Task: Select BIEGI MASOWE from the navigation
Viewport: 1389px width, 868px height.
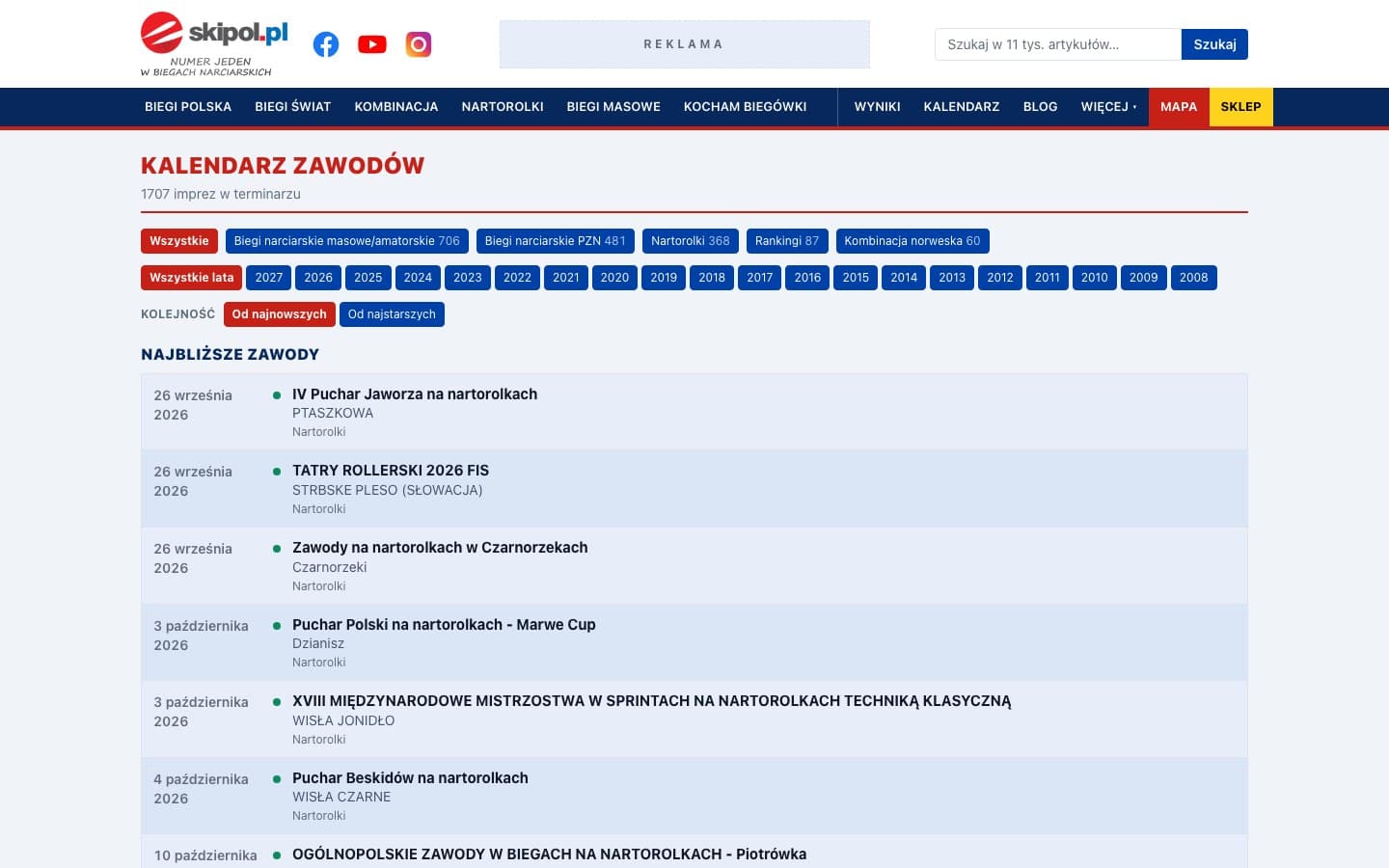Action: (613, 107)
